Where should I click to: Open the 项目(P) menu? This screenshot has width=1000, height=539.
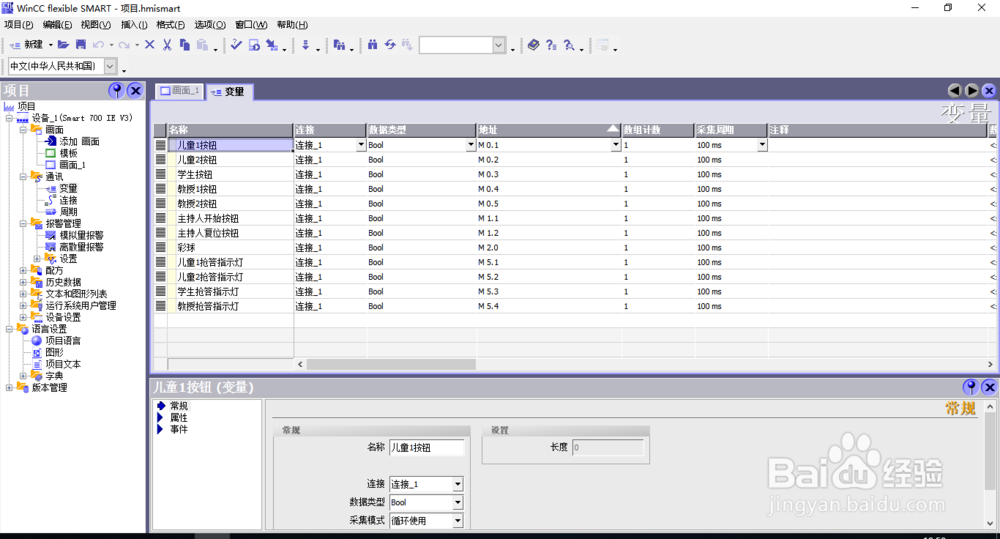(18, 25)
